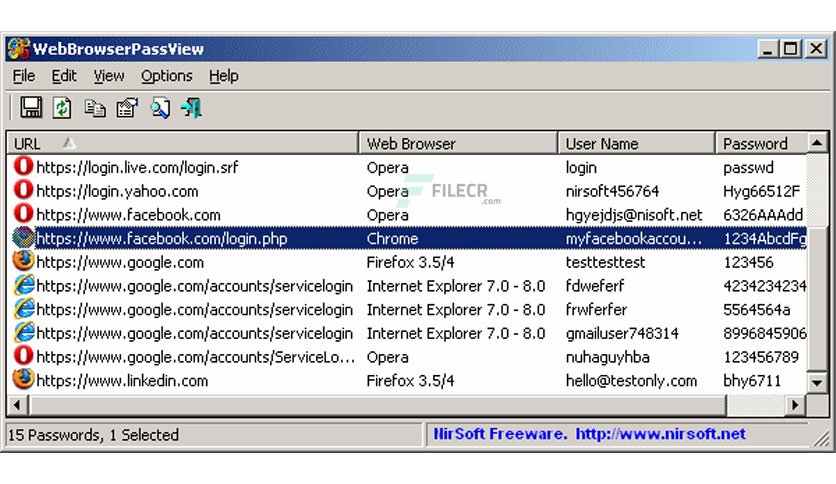Maximize the WebBrowserPassView window
The height and width of the screenshot is (484, 836).
coord(790,48)
